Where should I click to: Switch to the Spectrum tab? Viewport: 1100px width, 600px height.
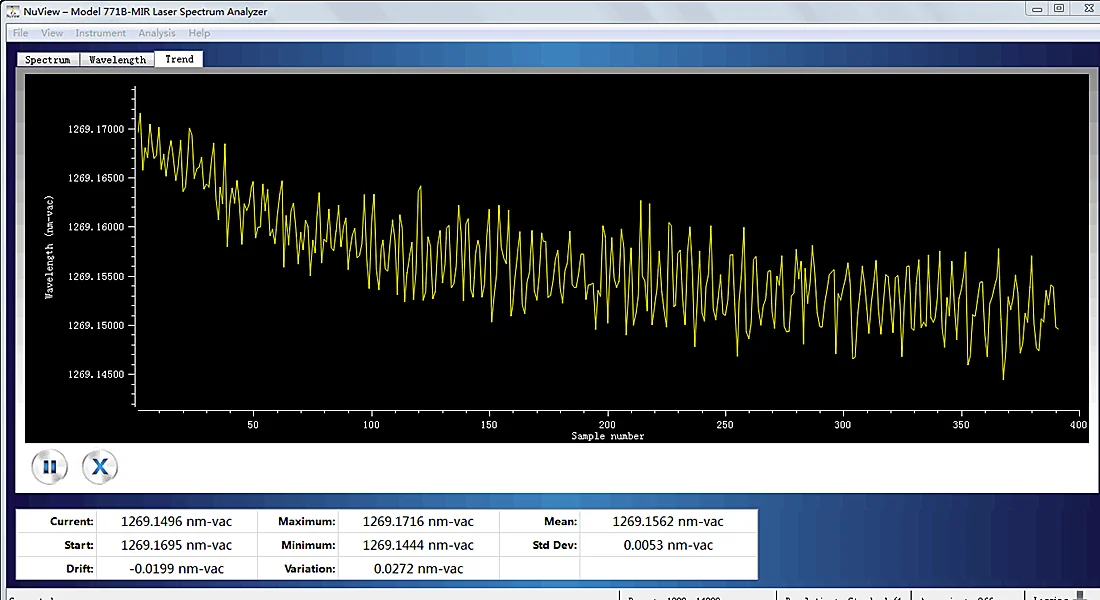(48, 60)
